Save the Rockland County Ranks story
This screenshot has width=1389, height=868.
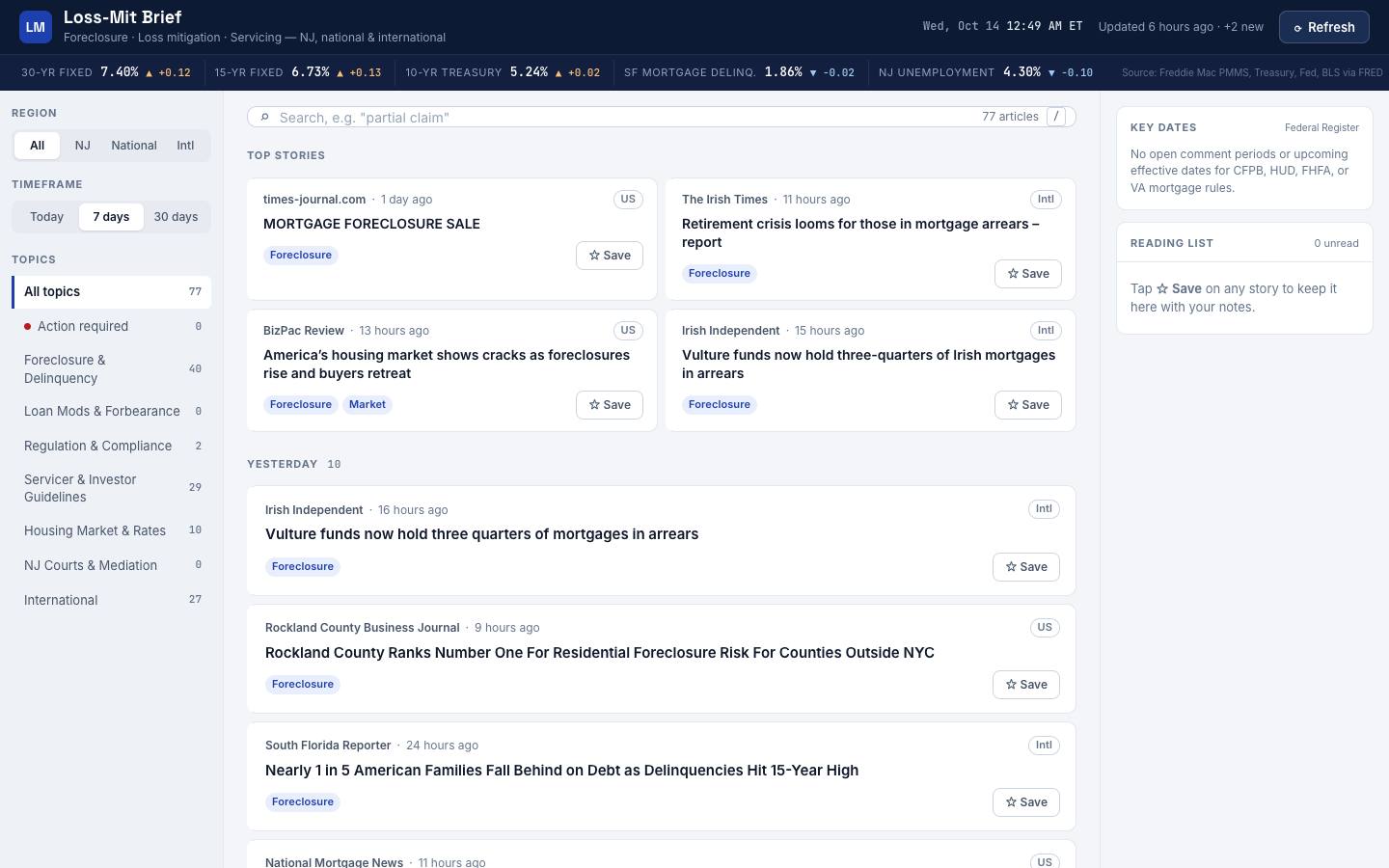tap(1026, 685)
